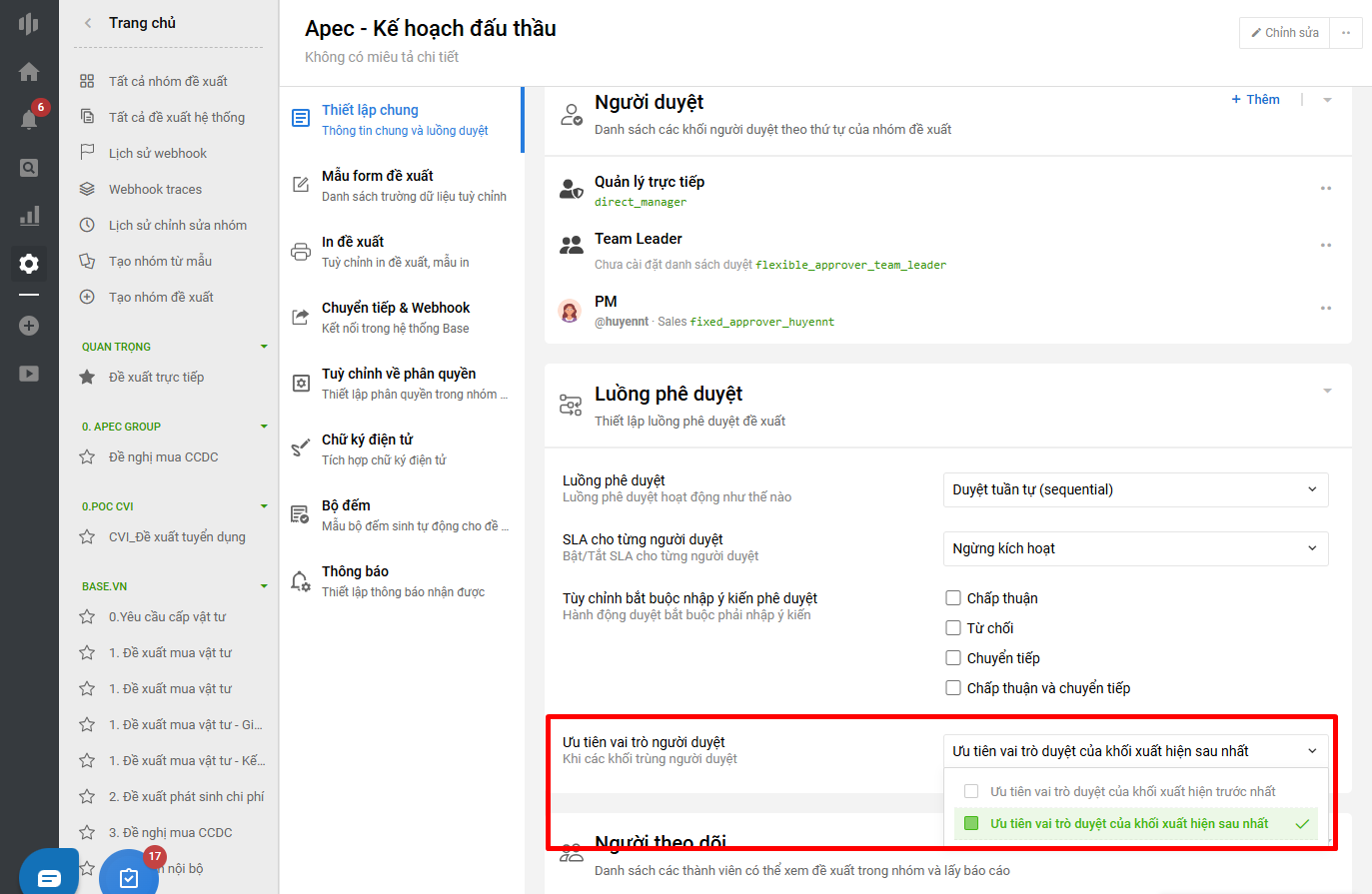The height and width of the screenshot is (894, 1372).
Task: Open the search icon in dark sidebar
Action: (x=29, y=168)
